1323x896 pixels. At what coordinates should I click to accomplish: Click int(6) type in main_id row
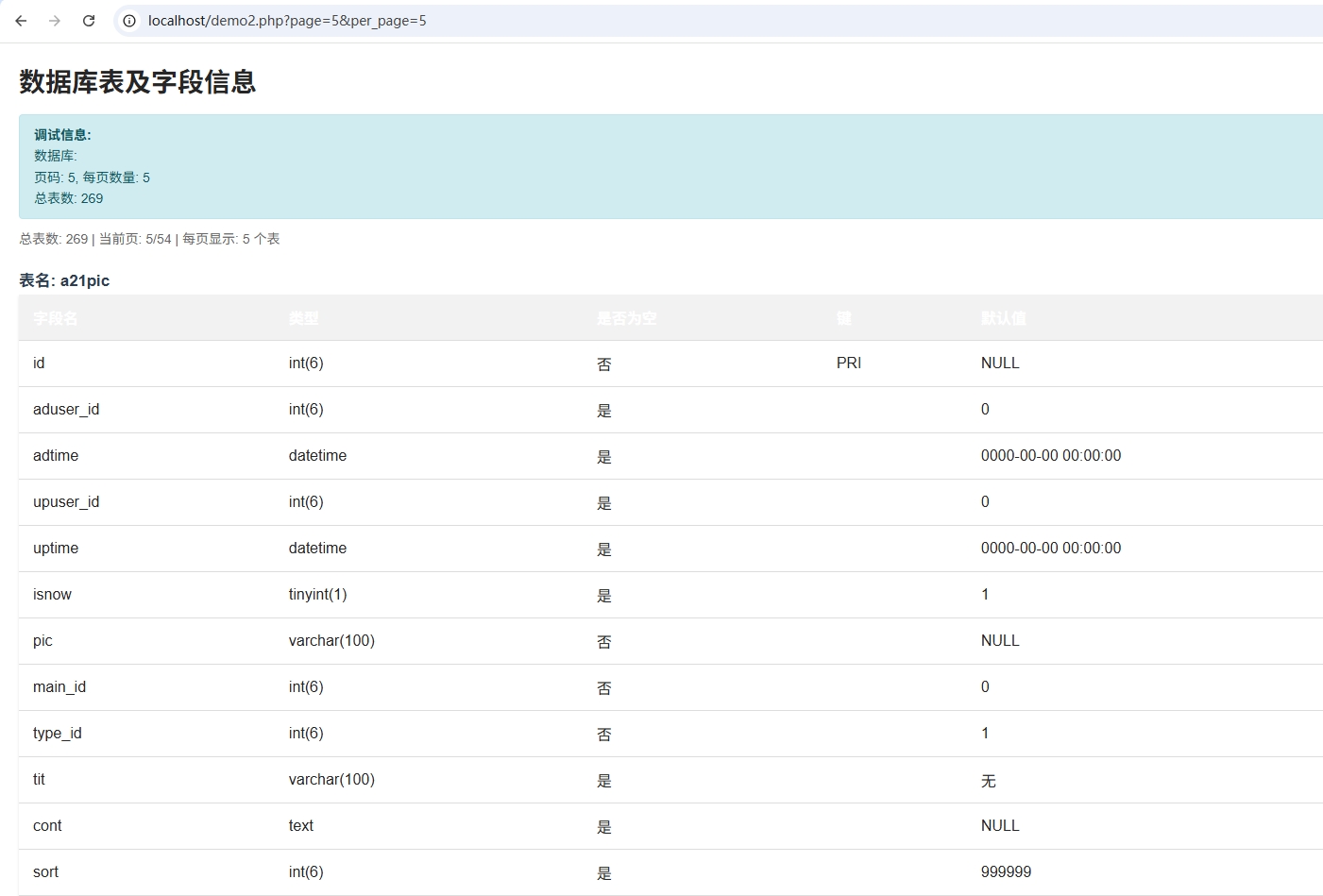click(x=306, y=687)
